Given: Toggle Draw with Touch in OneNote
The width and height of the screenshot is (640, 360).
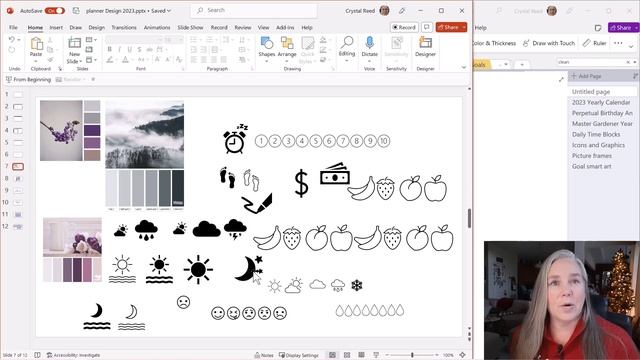Looking at the screenshot, I should (x=549, y=43).
